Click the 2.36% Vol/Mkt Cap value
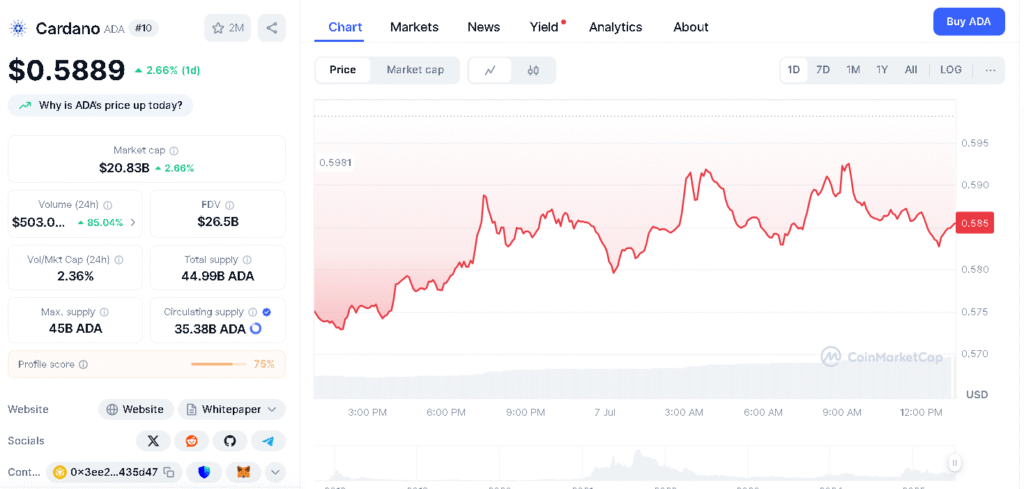 (x=75, y=276)
